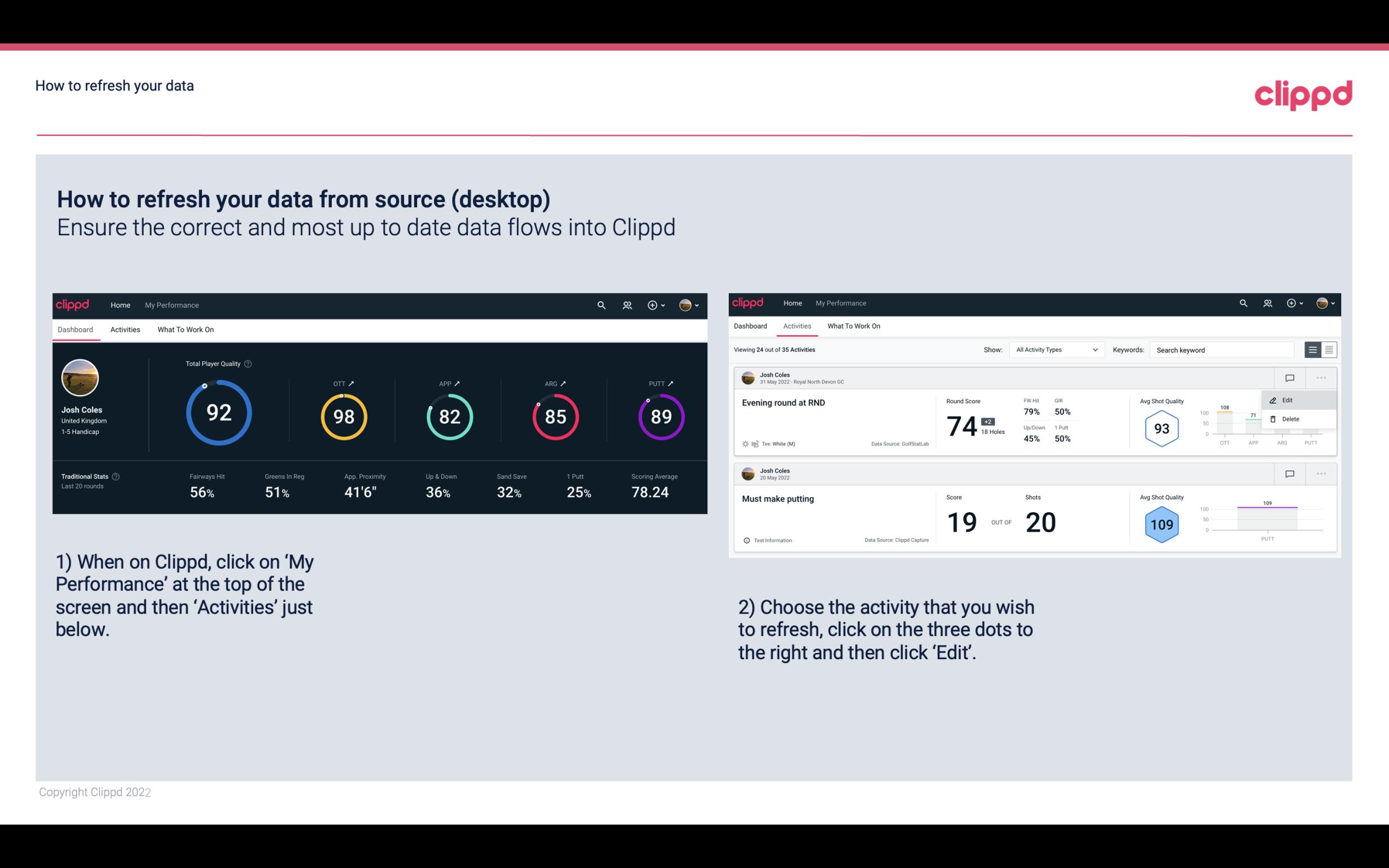Screen dimensions: 1389x868
Task: Click the avatar dropdown in top right corner
Action: pyautogui.click(x=691, y=305)
